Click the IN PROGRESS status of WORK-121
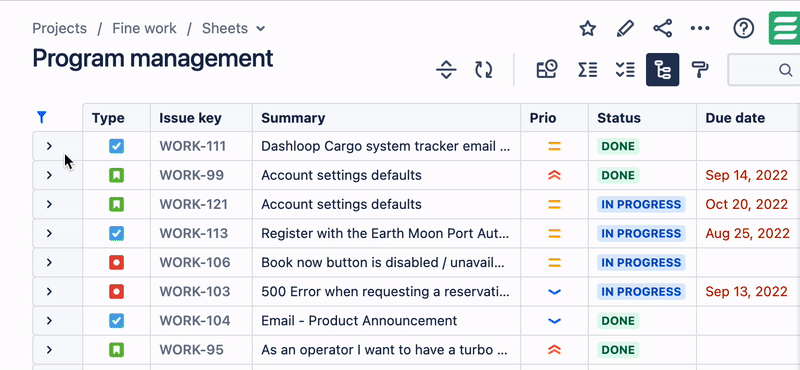 [x=641, y=205]
